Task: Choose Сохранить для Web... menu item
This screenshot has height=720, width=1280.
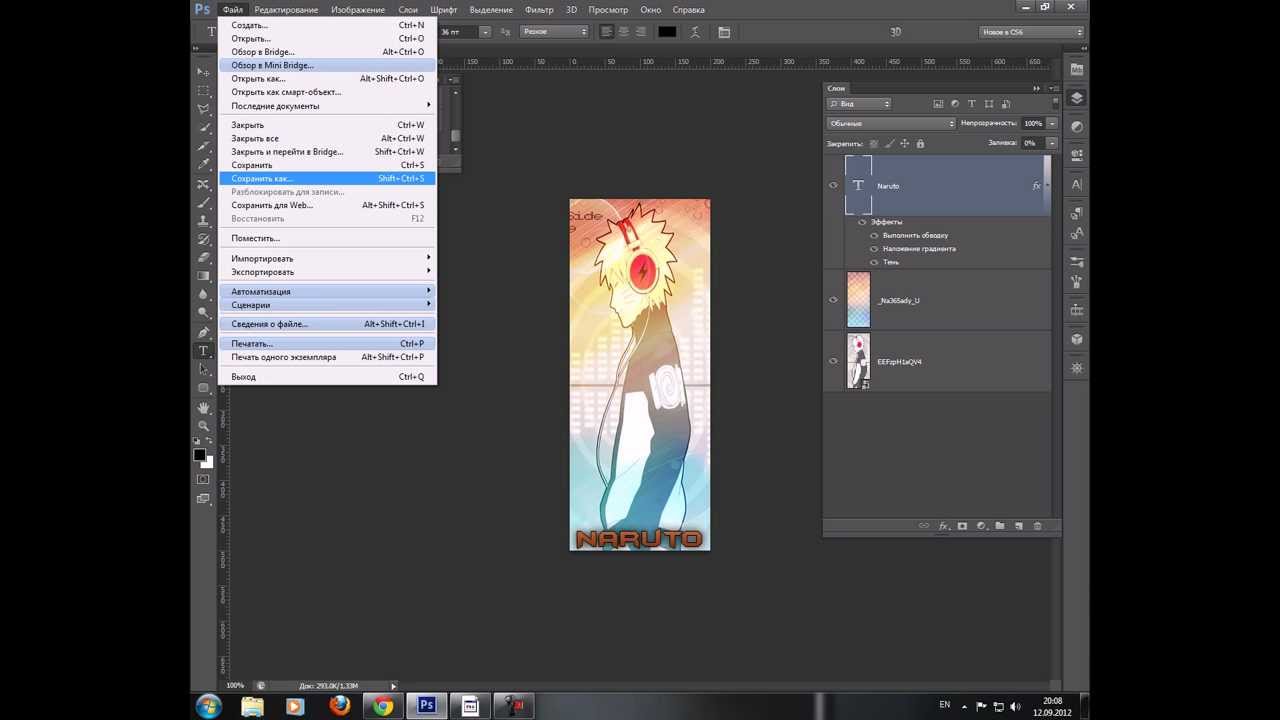Action: pos(327,205)
